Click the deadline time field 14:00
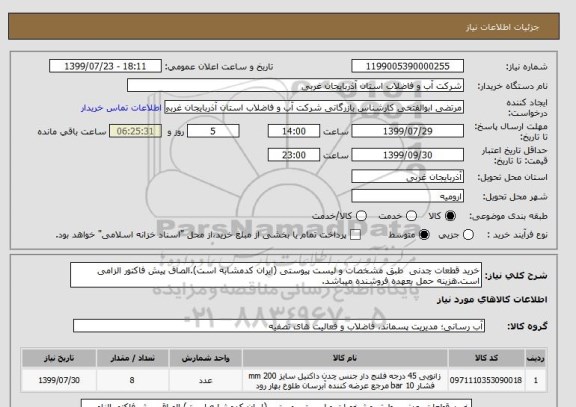Image resolution: width=576 pixels, height=407 pixels. 294,131
